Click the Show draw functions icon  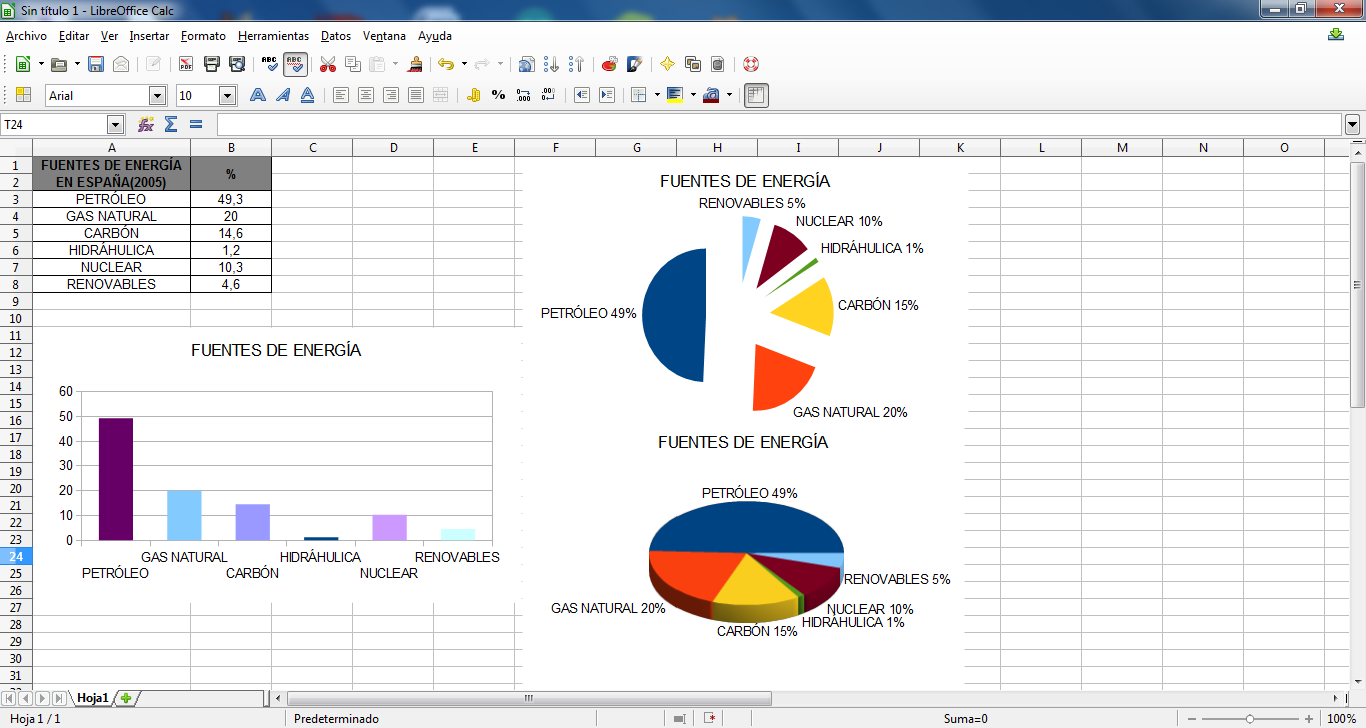[634, 64]
